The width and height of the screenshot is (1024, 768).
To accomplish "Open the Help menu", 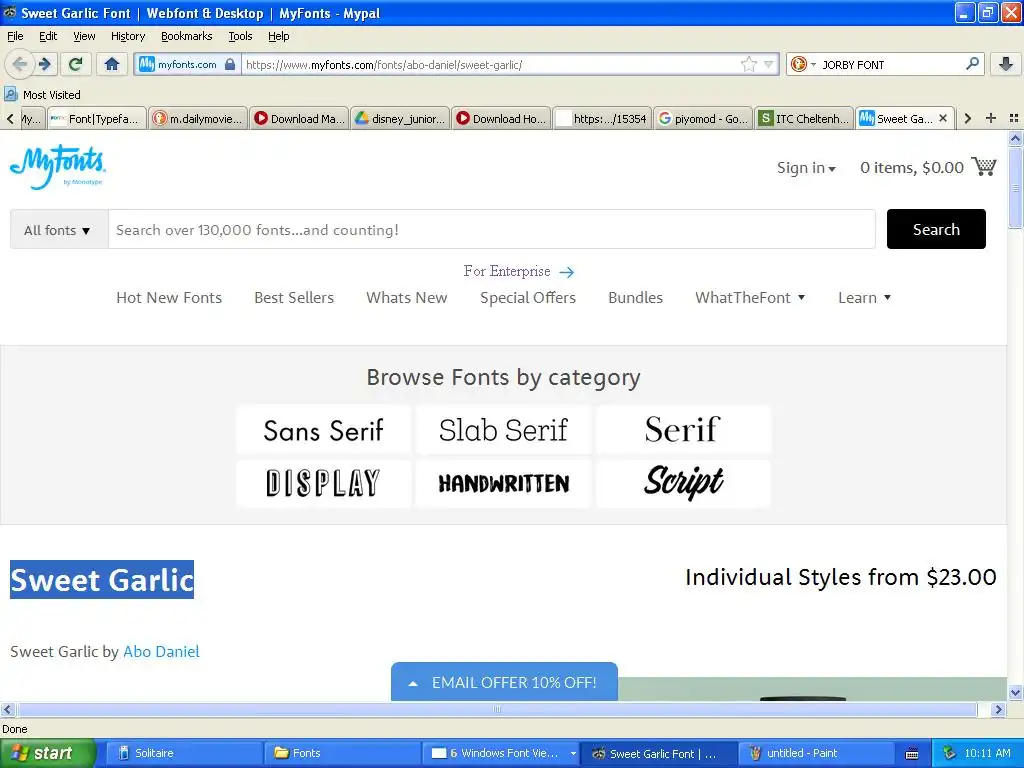I will [x=279, y=36].
